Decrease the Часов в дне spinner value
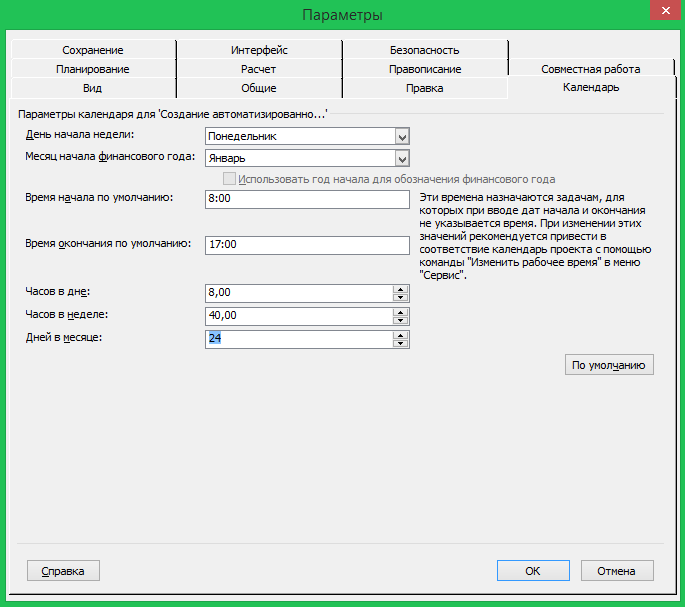This screenshot has height=607, width=685. click(401, 297)
